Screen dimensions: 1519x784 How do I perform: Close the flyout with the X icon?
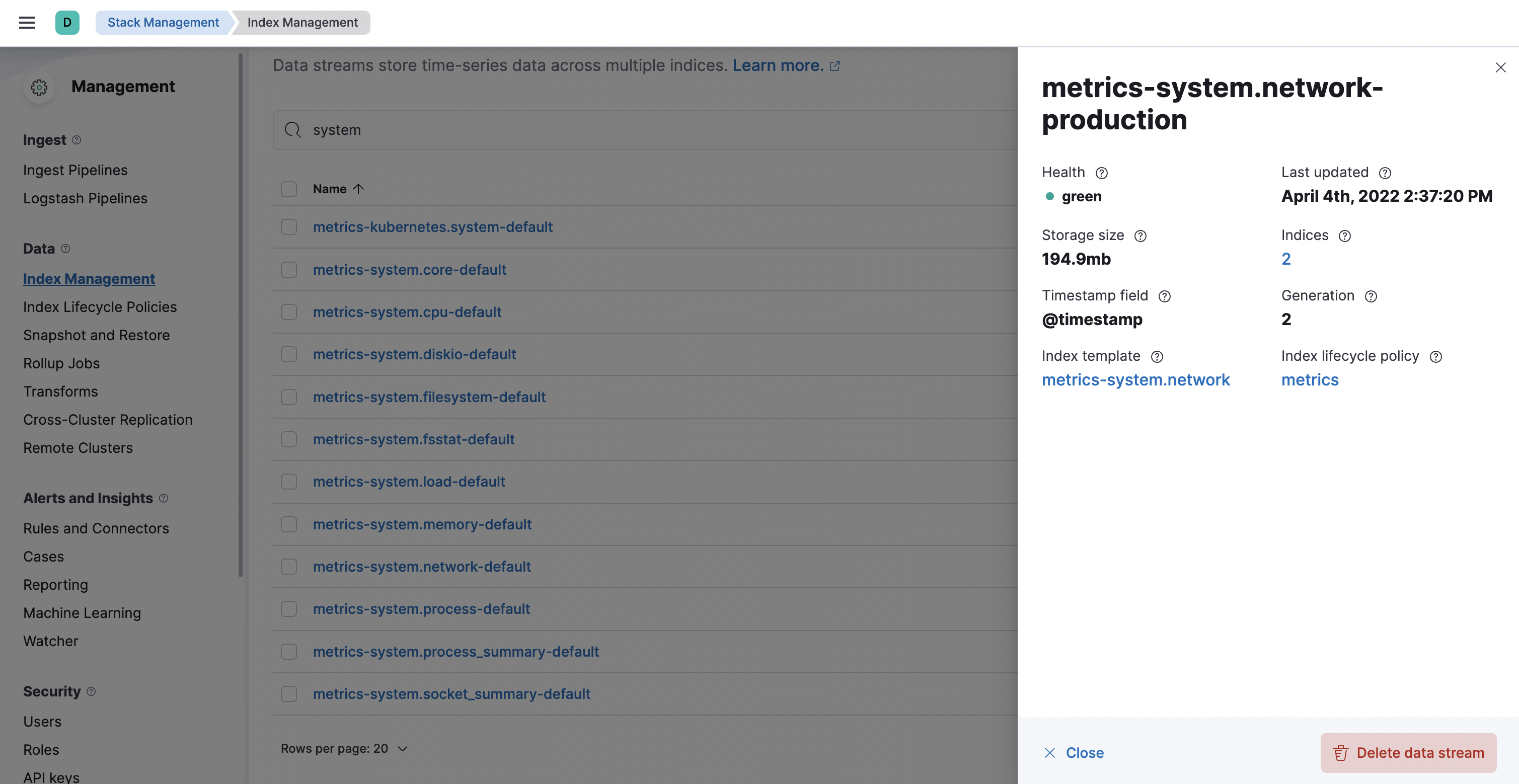(x=1500, y=67)
